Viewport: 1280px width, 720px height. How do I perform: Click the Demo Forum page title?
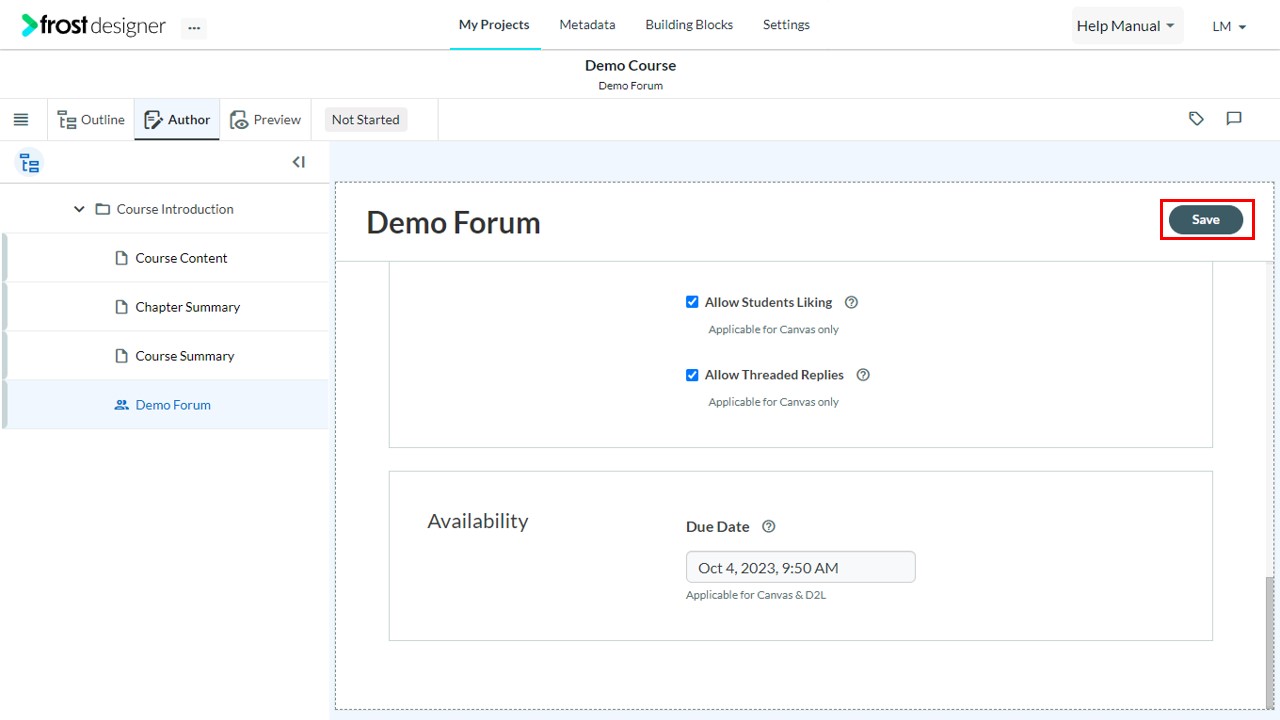(453, 222)
